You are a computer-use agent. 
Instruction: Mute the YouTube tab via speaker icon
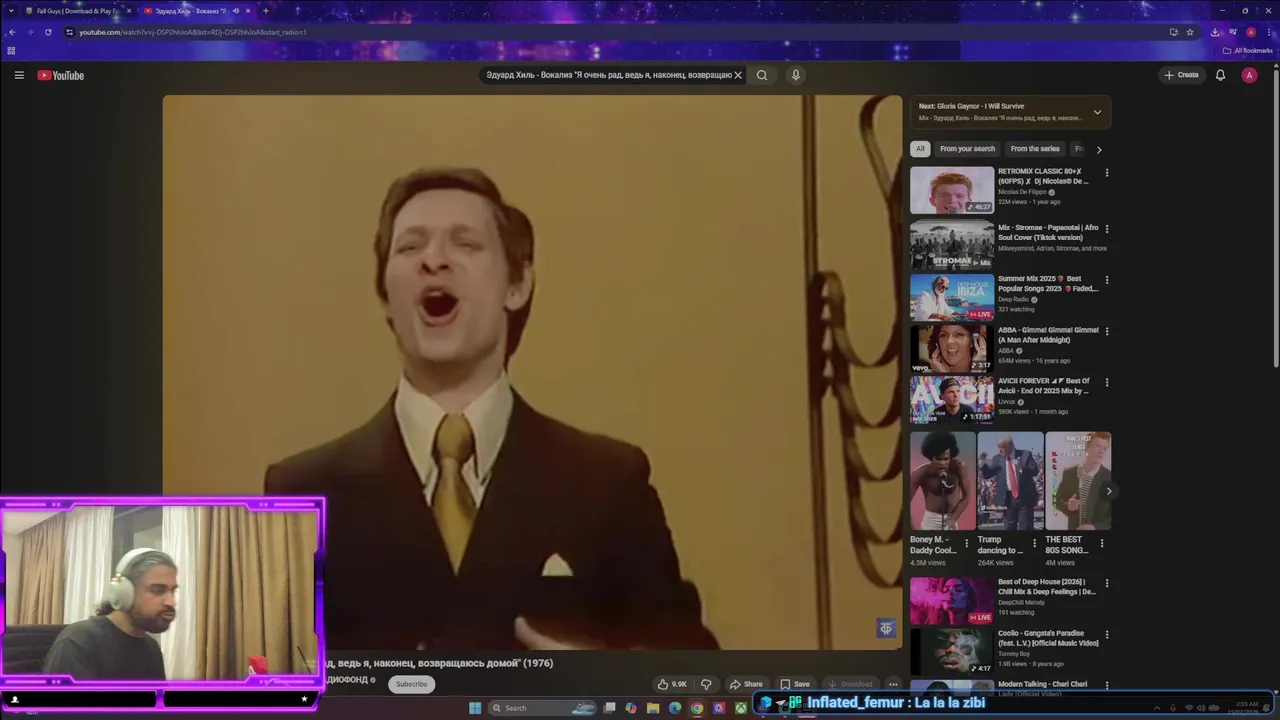click(x=236, y=11)
